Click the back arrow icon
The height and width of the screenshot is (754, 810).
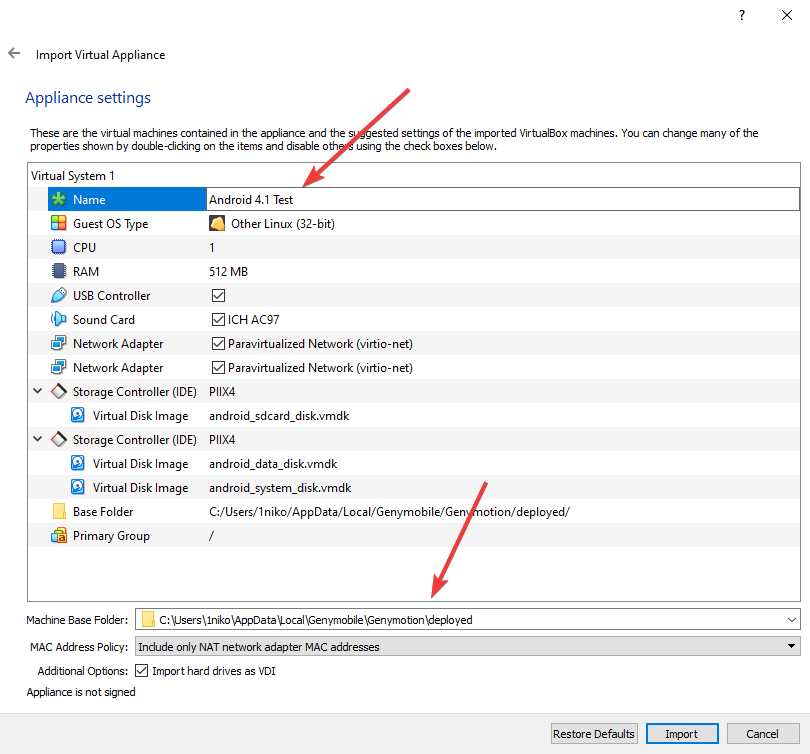[14, 53]
